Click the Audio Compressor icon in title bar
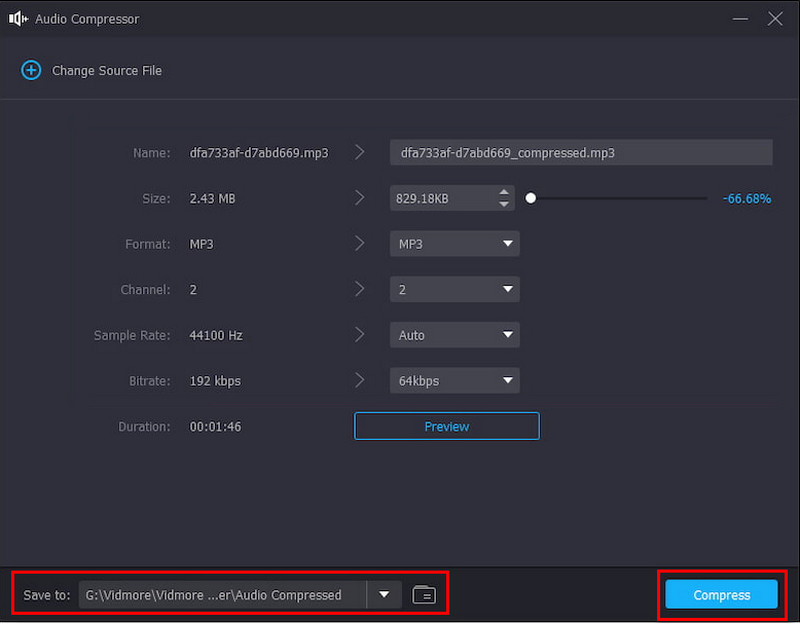The width and height of the screenshot is (800, 623). (x=16, y=18)
